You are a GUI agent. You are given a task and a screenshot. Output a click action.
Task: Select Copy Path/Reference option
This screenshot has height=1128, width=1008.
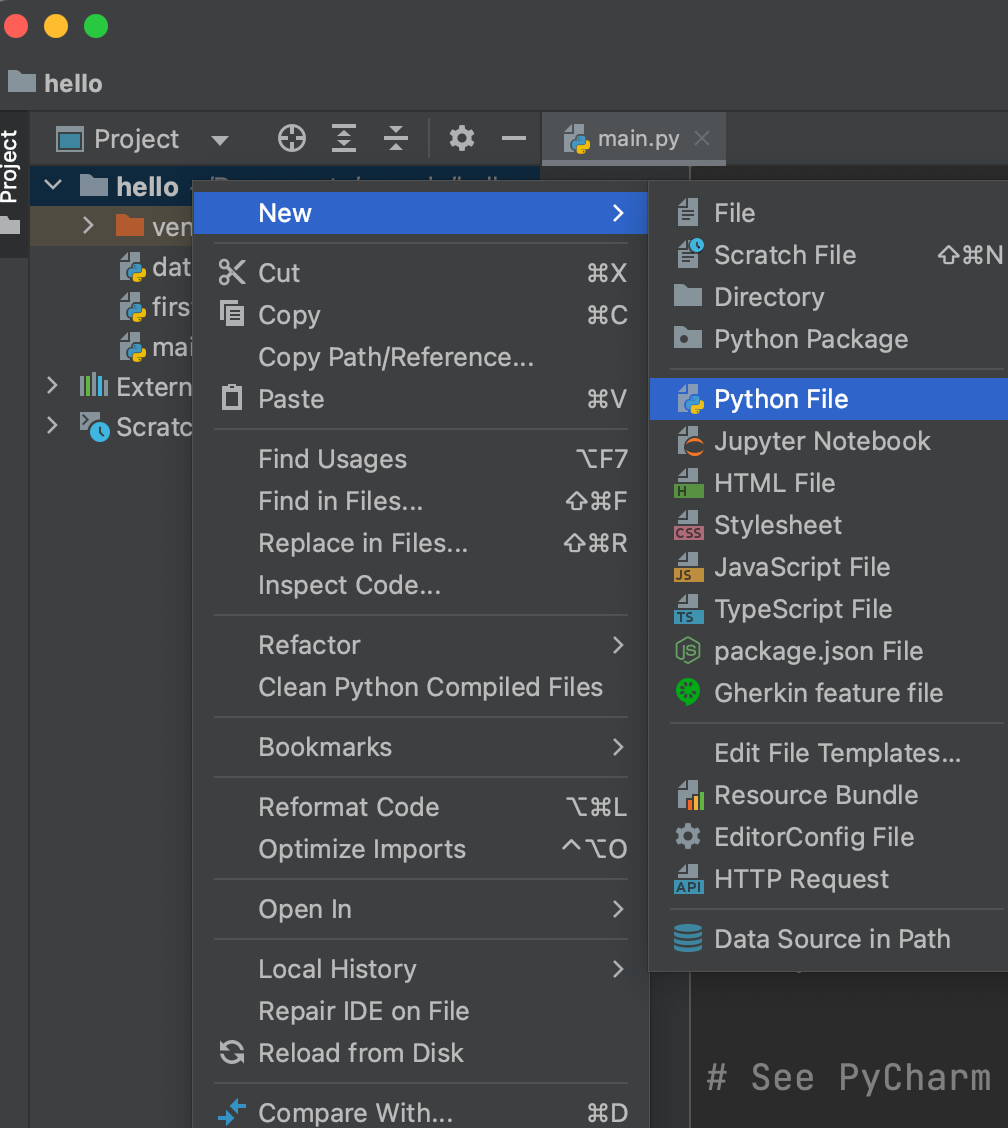[421, 357]
